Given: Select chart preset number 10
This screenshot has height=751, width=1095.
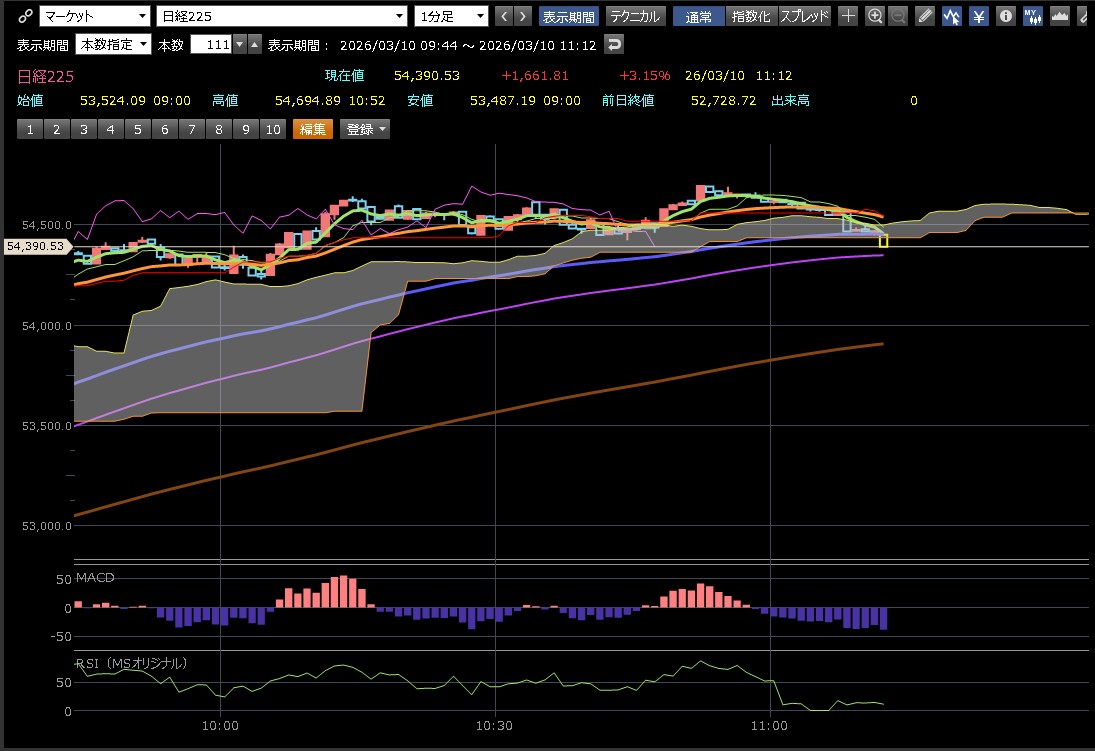Looking at the screenshot, I should pyautogui.click(x=271, y=129).
